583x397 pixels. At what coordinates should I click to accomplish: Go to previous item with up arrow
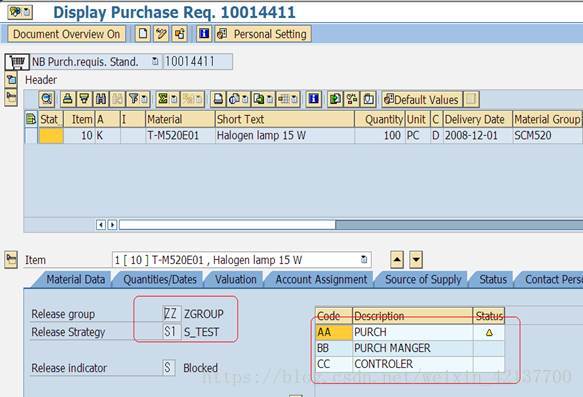coord(397,259)
